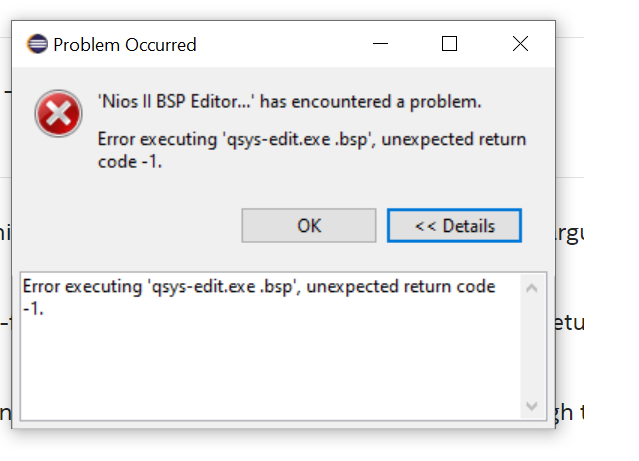639x461 pixels.
Task: Maximize the Problem Occurred dialog
Action: tap(450, 44)
